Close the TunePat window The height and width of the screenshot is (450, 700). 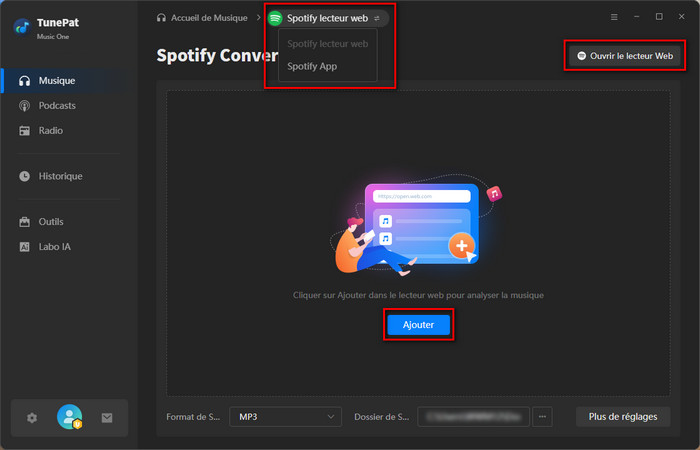(681, 17)
